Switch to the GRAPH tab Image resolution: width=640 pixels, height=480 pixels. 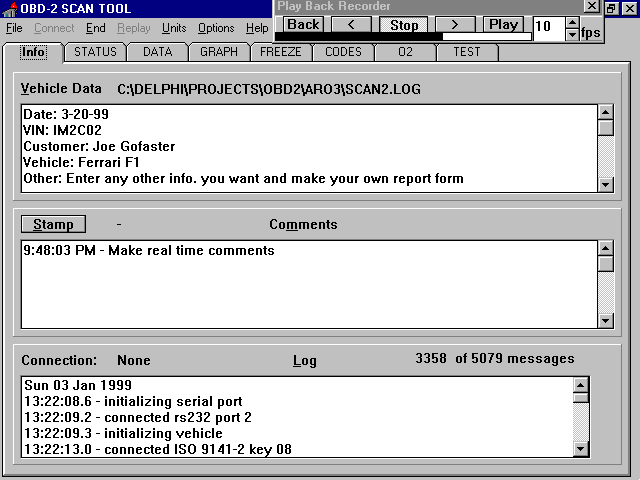coord(219,52)
